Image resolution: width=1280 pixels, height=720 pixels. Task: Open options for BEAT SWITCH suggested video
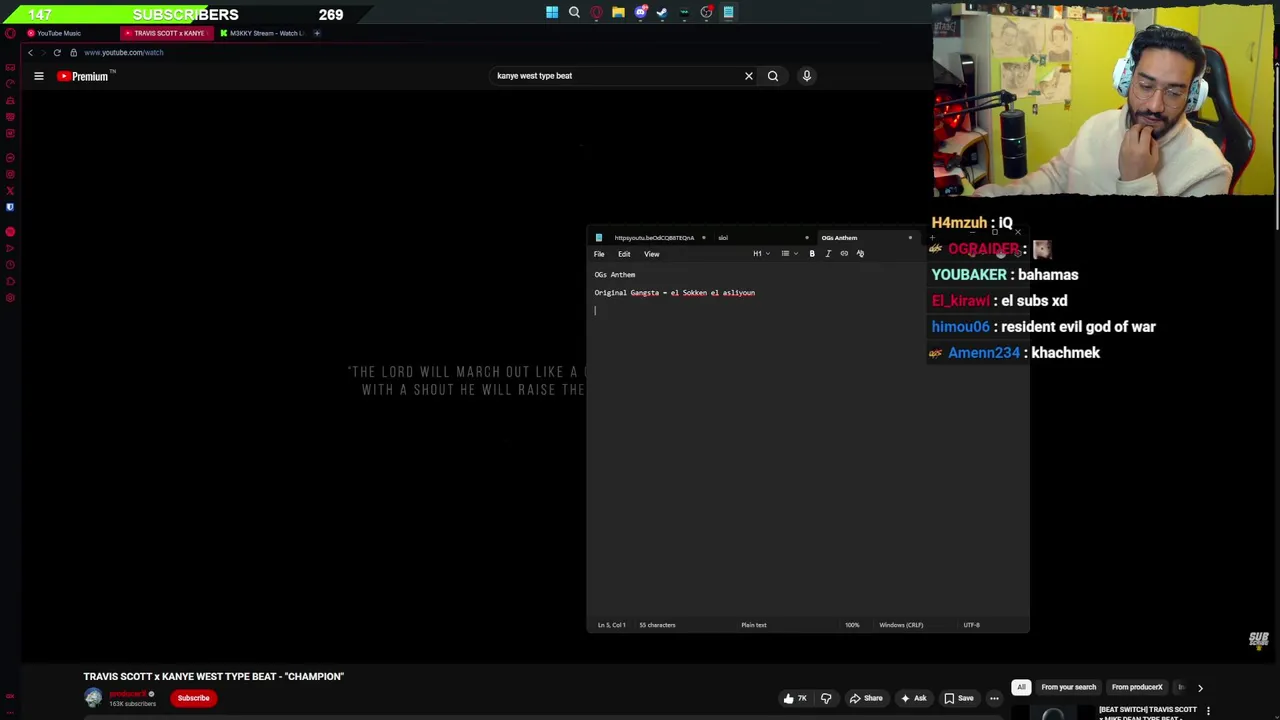pos(1208,711)
